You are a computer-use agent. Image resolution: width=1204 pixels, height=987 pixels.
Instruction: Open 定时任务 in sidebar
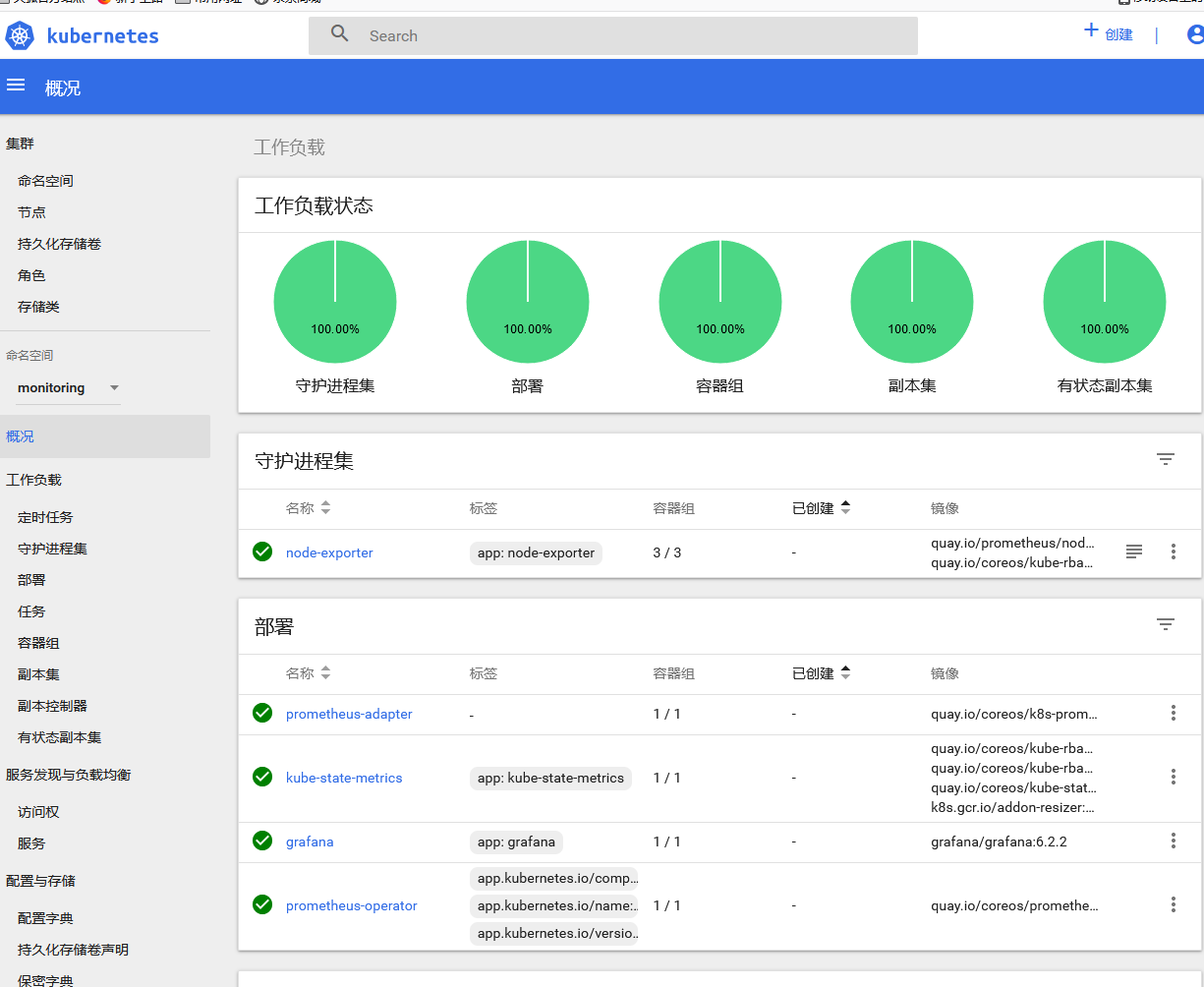point(45,517)
